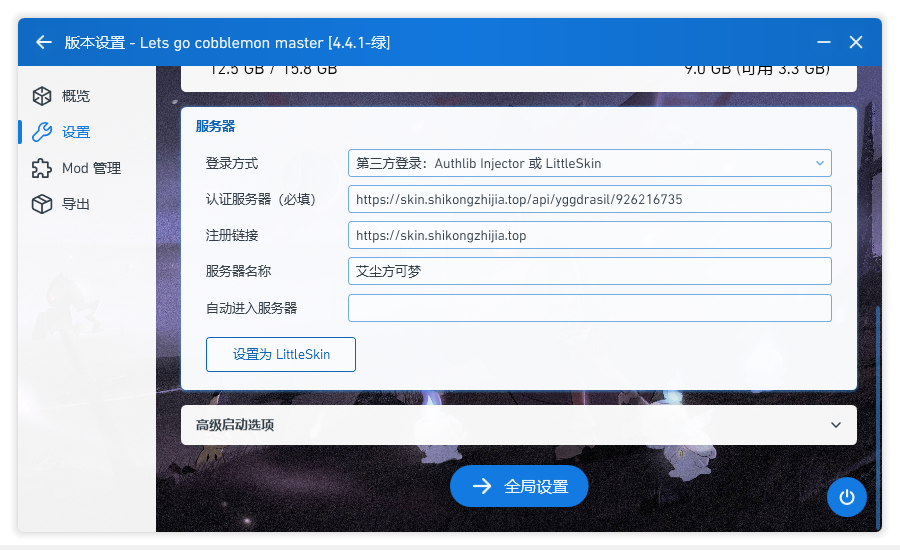Viewport: 900px width, 550px height.
Task: Click the 认证服务器 URL input field
Action: pyautogui.click(x=590, y=199)
